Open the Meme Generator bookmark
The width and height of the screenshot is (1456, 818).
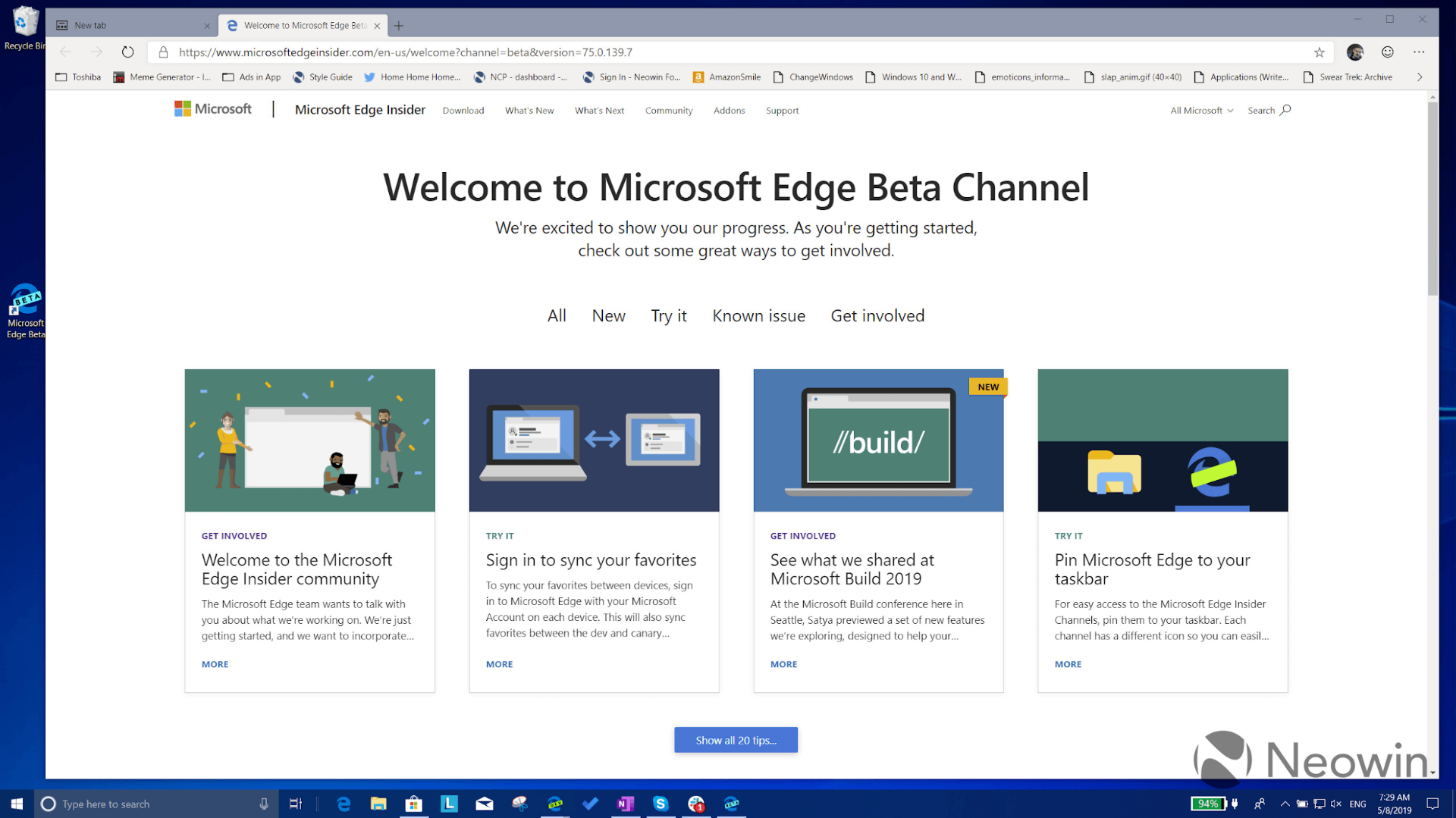point(162,77)
